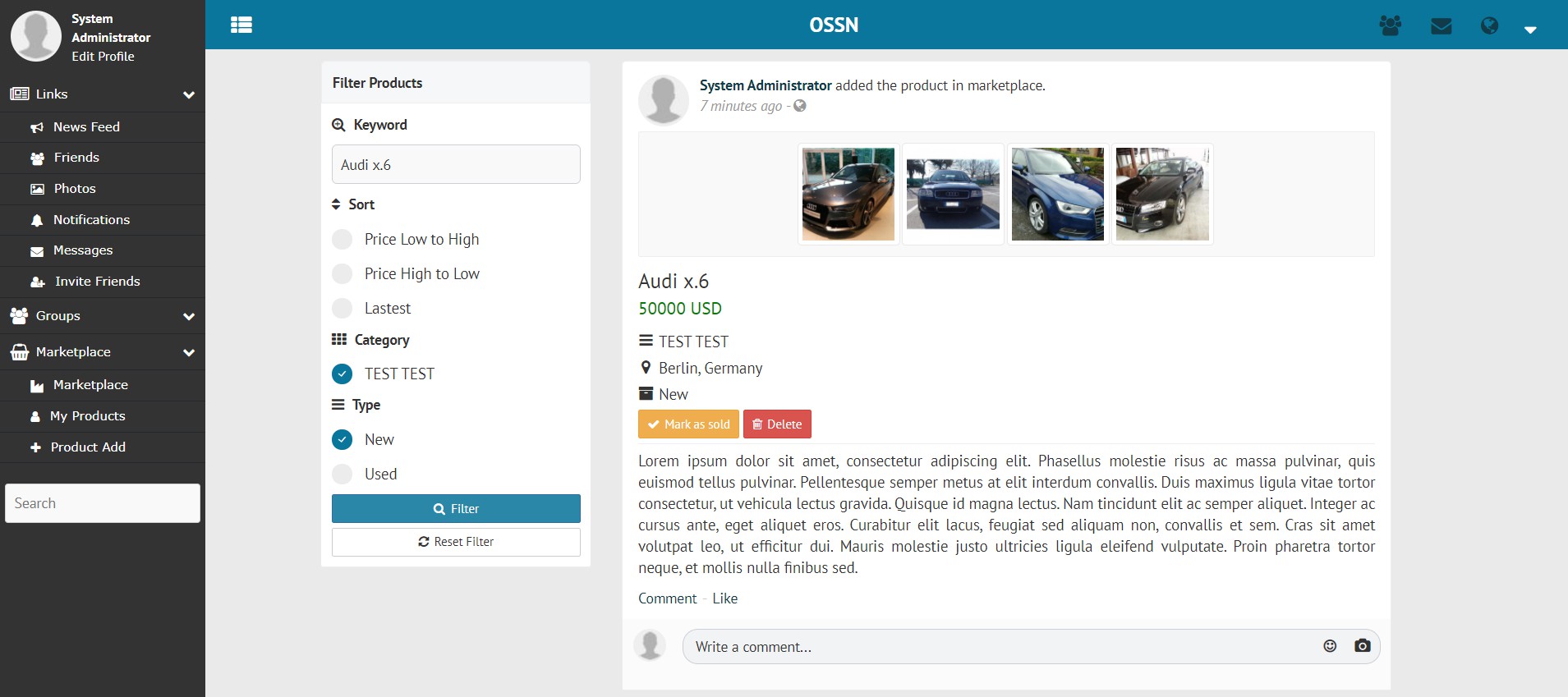Image resolution: width=1568 pixels, height=697 pixels.
Task: Click the My Products person icon
Action: [35, 416]
